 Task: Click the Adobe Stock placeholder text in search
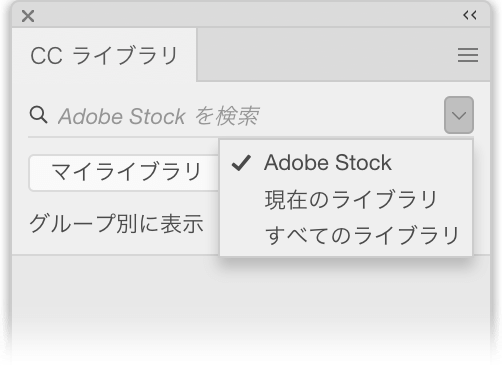[122, 117]
